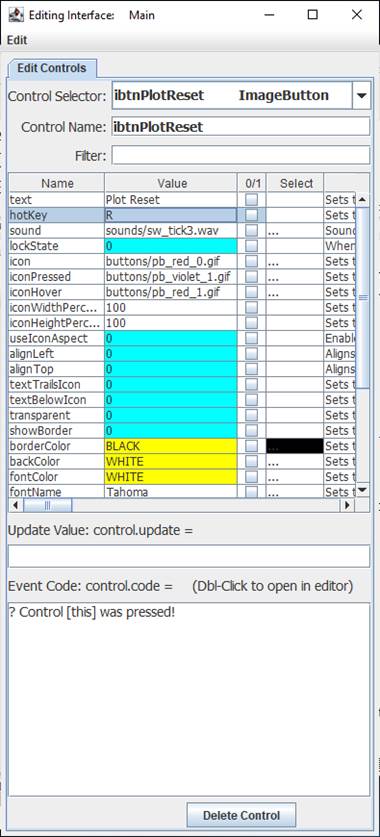Select the lockState value 0 cell
380x837 pixels.
[171, 246]
